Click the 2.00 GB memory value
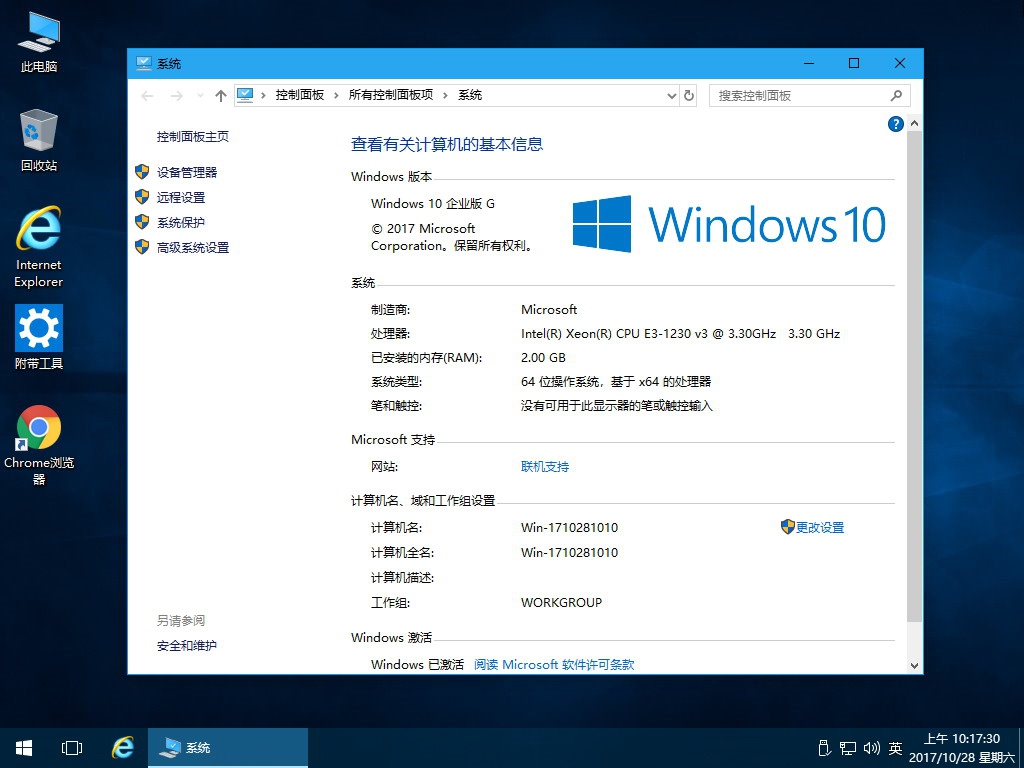The width and height of the screenshot is (1024, 768). (543, 358)
